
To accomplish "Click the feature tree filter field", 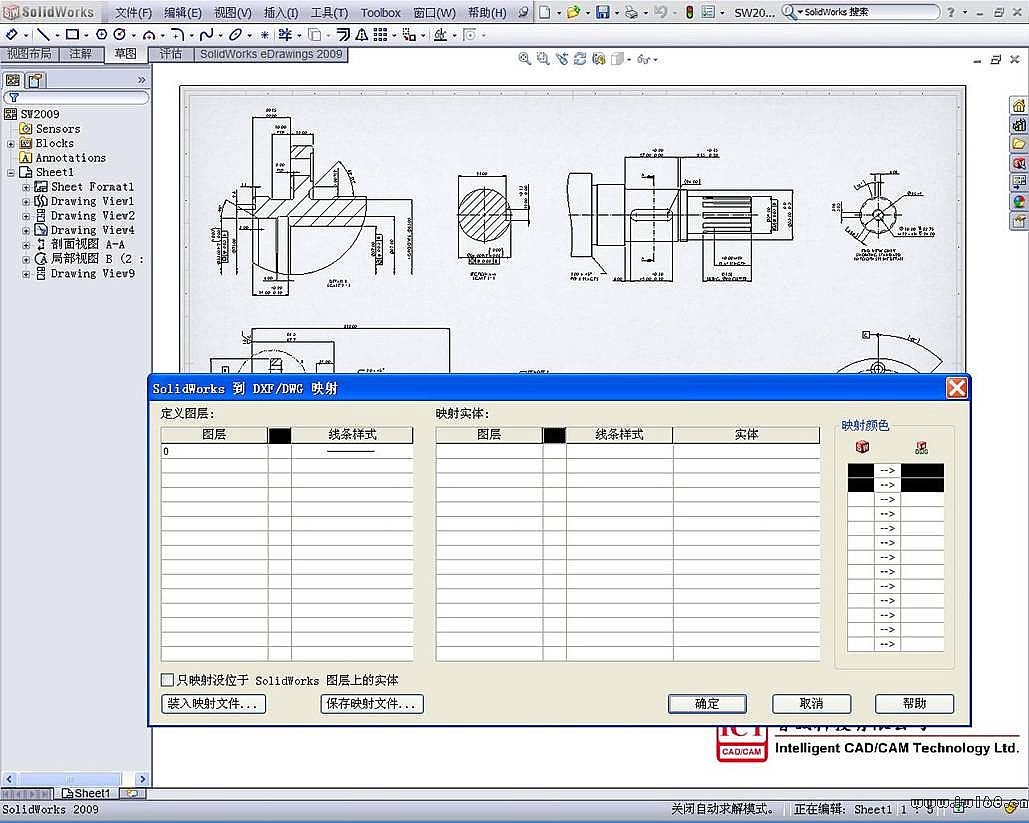I will click(x=77, y=97).
